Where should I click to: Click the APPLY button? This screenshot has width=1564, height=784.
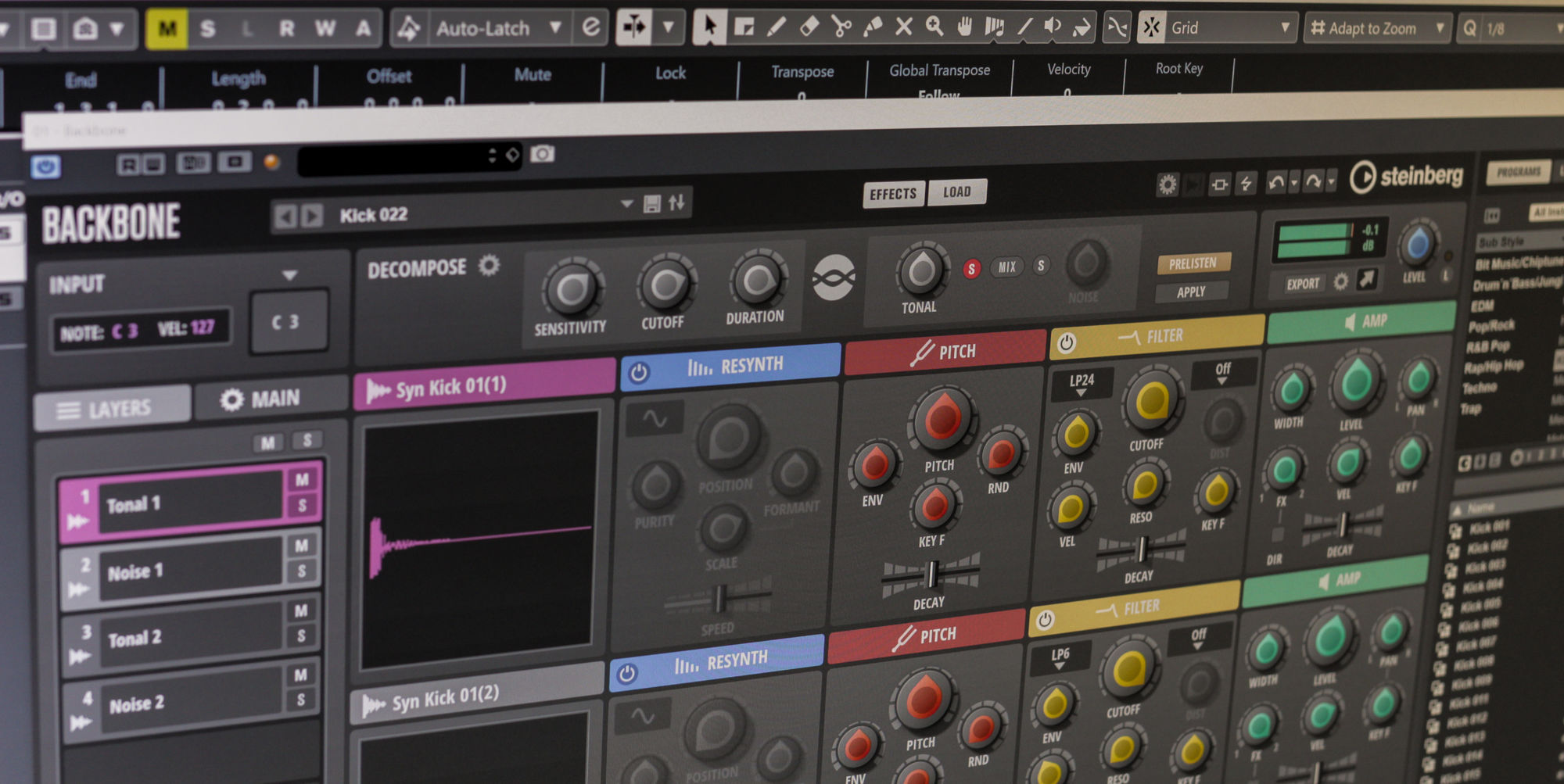pos(1191,292)
